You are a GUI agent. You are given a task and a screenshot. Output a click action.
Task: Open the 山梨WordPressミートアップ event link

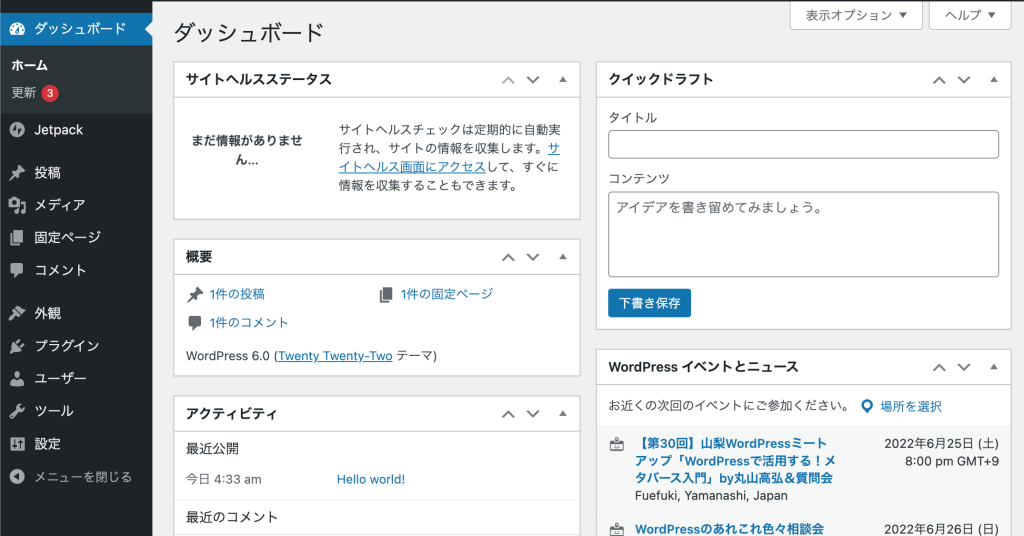click(735, 461)
